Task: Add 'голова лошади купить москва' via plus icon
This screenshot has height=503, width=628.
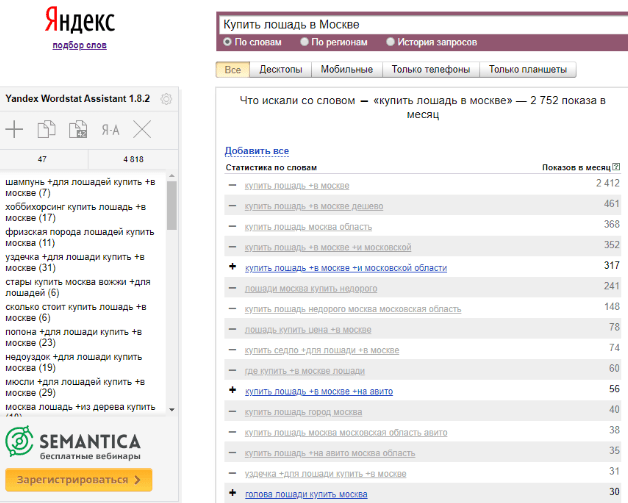Action: [232, 493]
